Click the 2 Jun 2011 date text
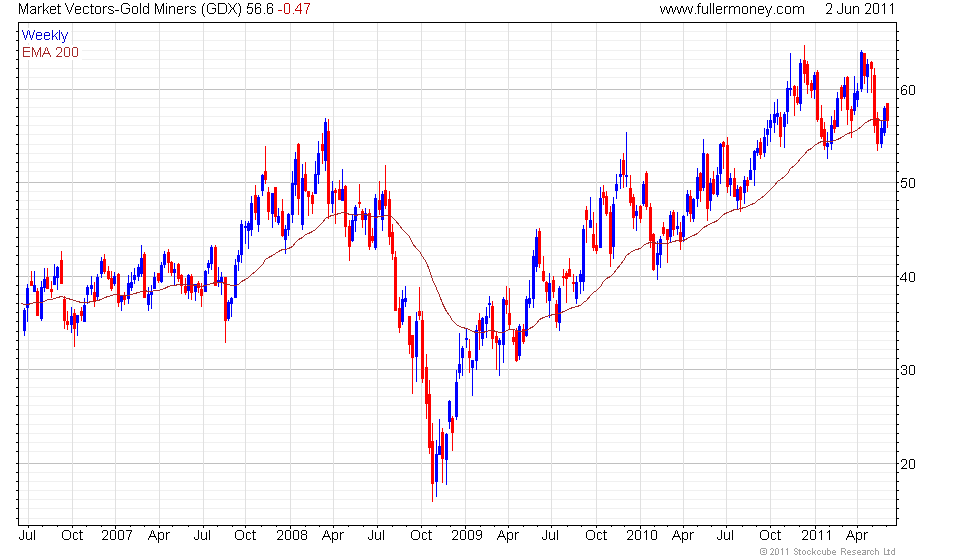Screen dimensions: 980x560 click(x=860, y=9)
